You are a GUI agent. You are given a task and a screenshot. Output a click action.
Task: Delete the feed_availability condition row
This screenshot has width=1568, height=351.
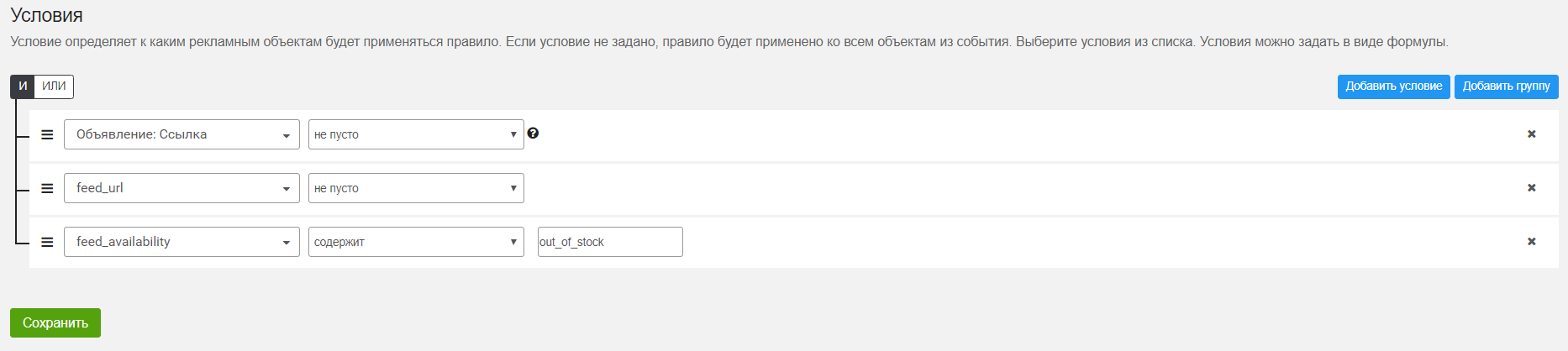[x=1531, y=242]
